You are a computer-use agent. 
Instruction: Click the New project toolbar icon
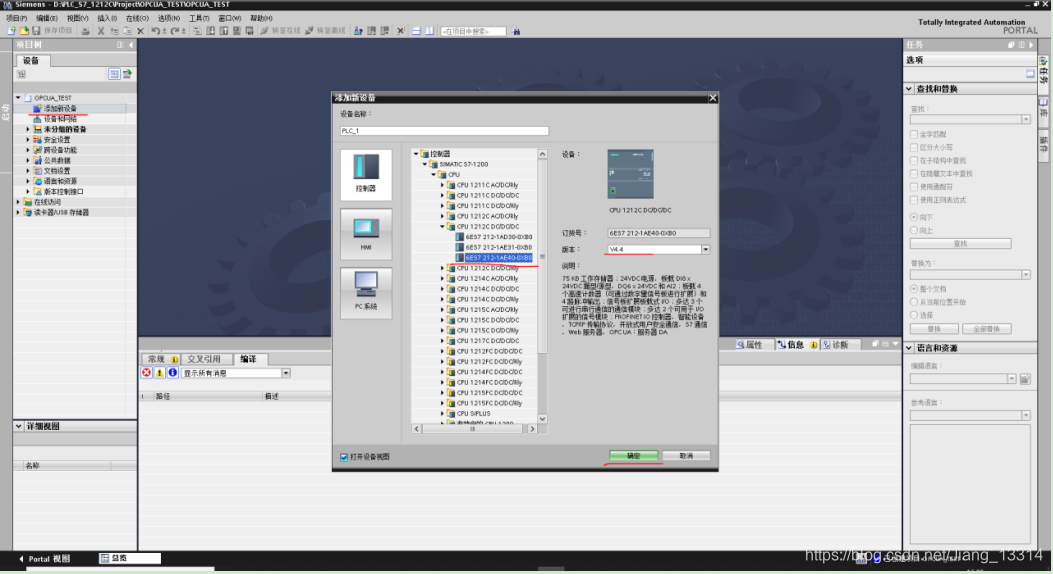(11, 31)
